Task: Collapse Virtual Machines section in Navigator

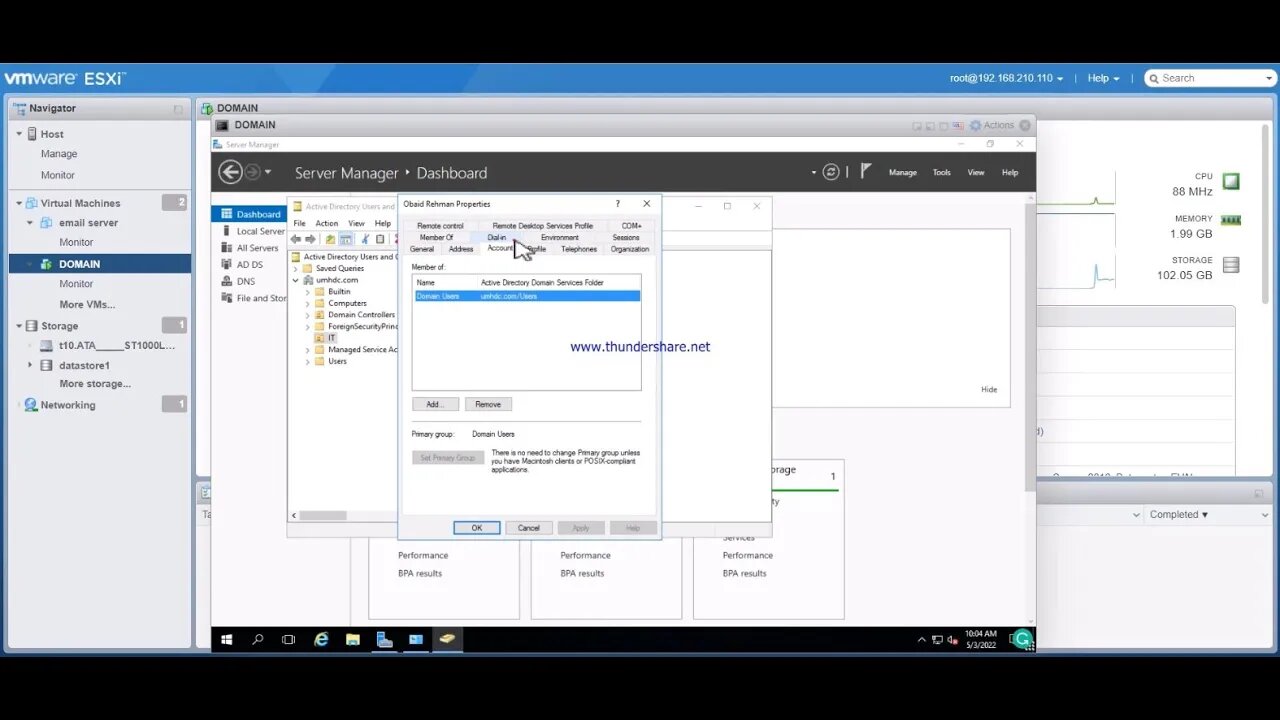Action: pyautogui.click(x=19, y=203)
